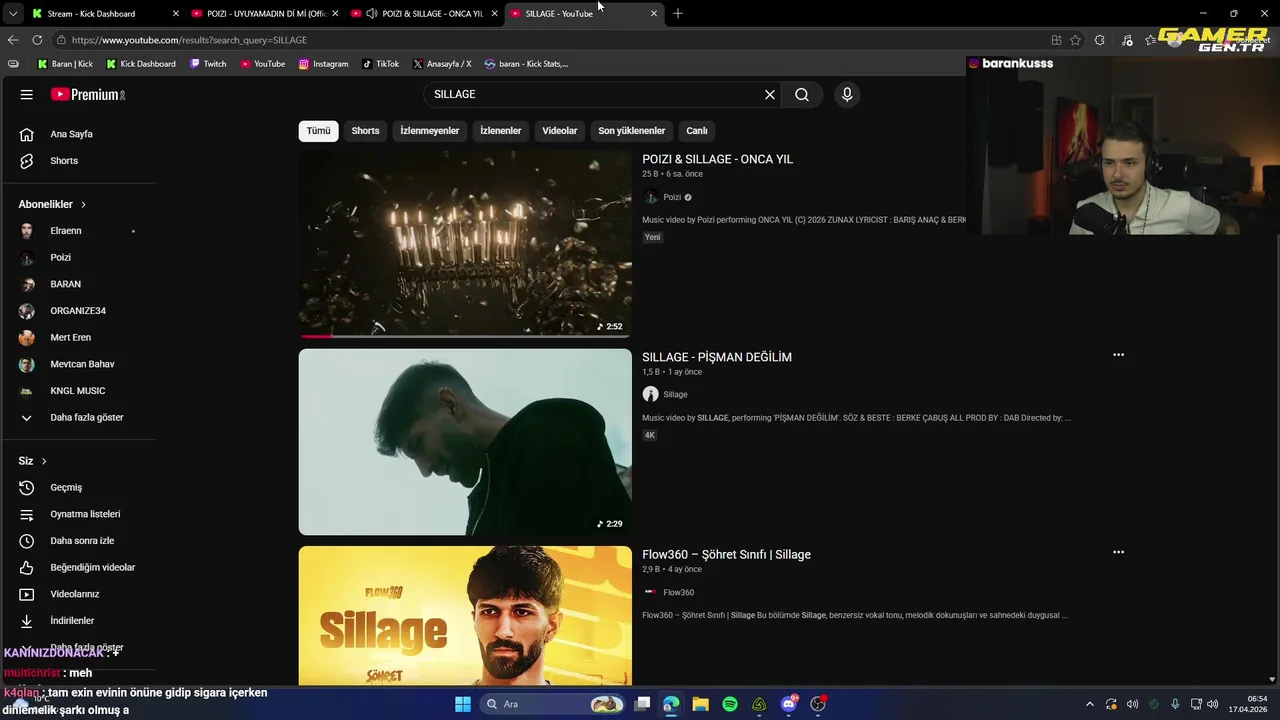Open TikTok bookmark in bookmarks bar

(x=380, y=64)
